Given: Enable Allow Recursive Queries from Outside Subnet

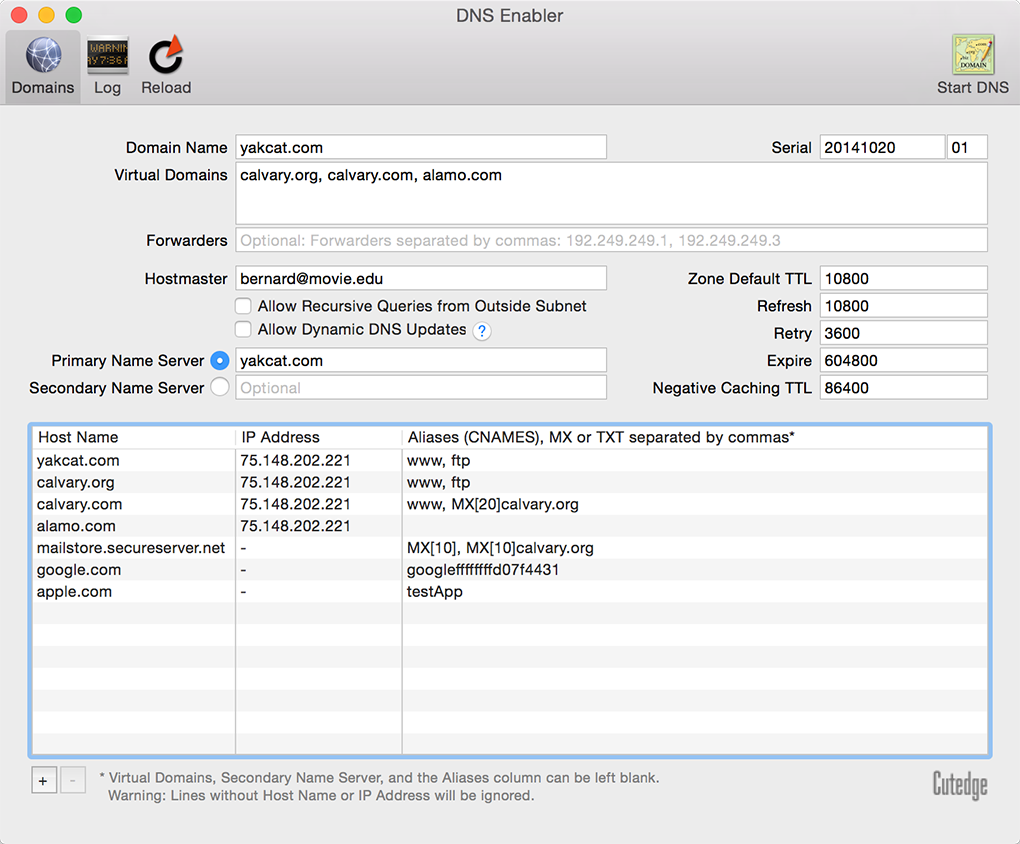Looking at the screenshot, I should click(x=243, y=306).
